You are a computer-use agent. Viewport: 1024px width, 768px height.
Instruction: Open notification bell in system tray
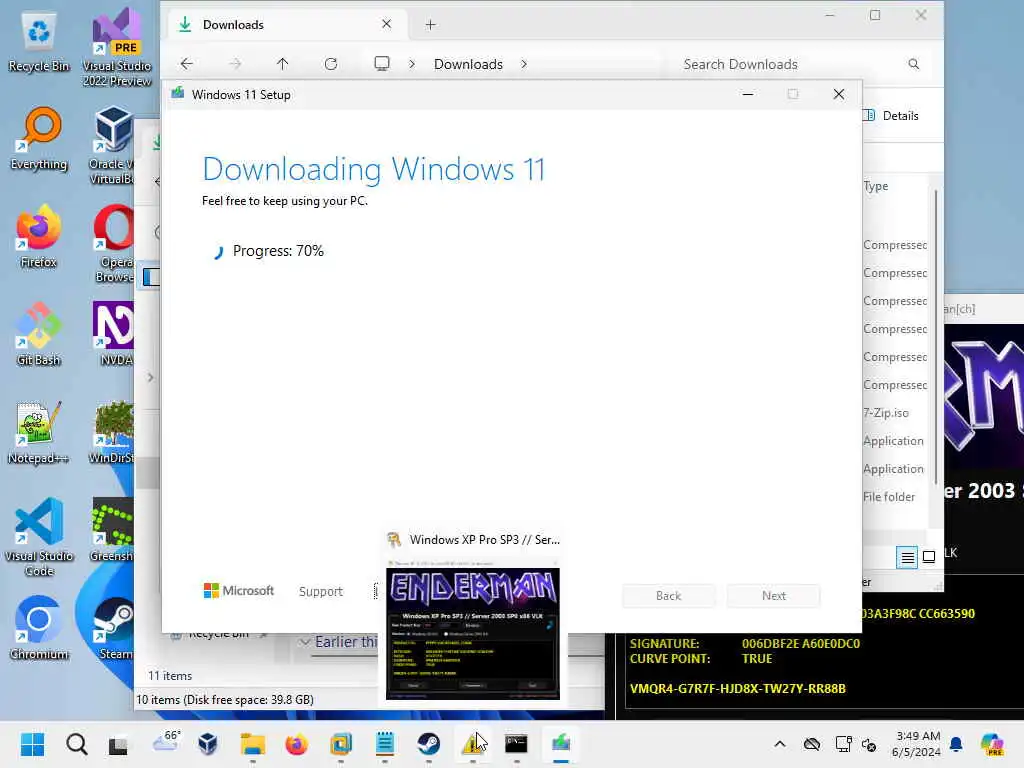click(956, 744)
